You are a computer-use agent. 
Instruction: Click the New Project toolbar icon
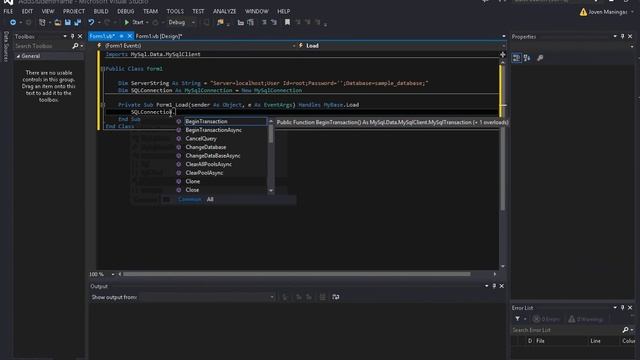click(x=42, y=22)
